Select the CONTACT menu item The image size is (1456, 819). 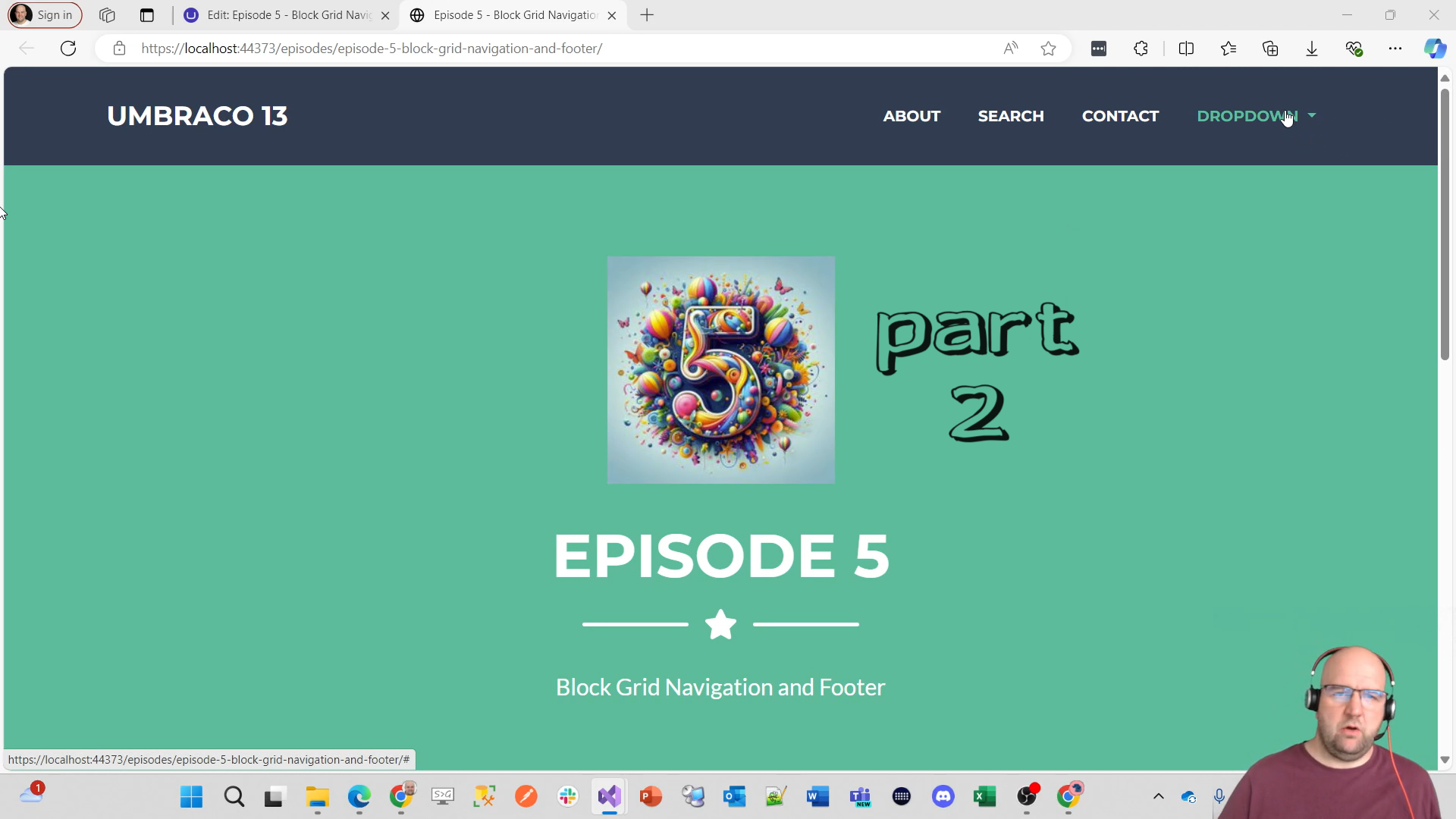1120,116
